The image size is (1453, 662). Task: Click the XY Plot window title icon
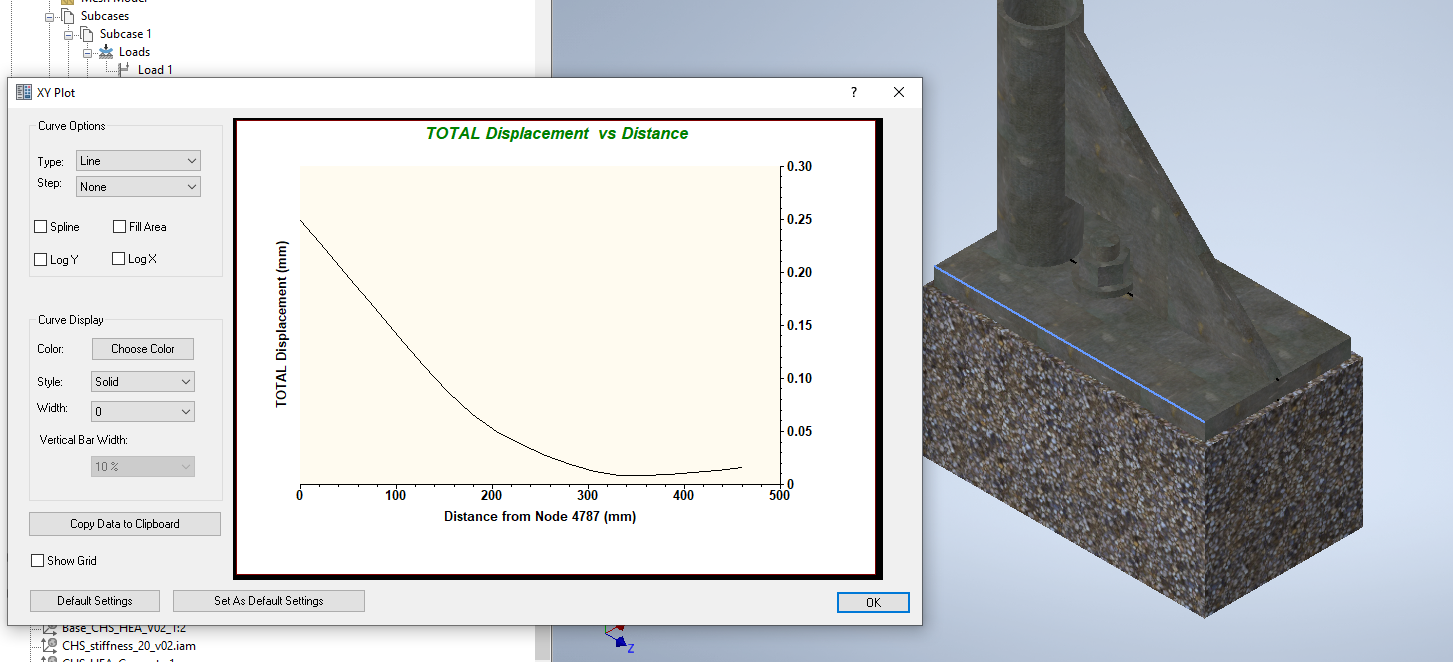24,92
